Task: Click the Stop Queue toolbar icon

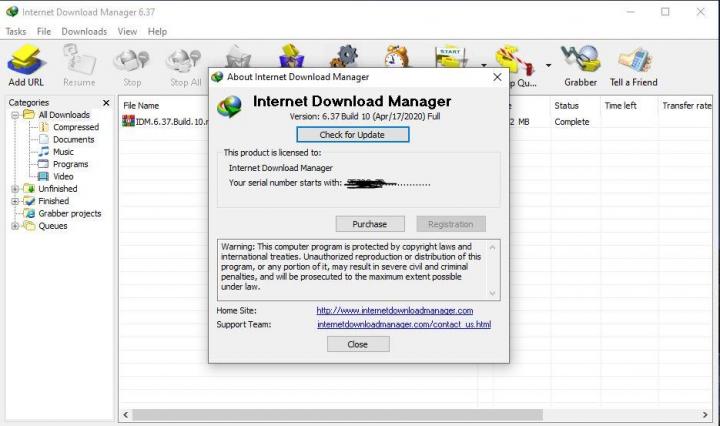Action: (x=514, y=60)
